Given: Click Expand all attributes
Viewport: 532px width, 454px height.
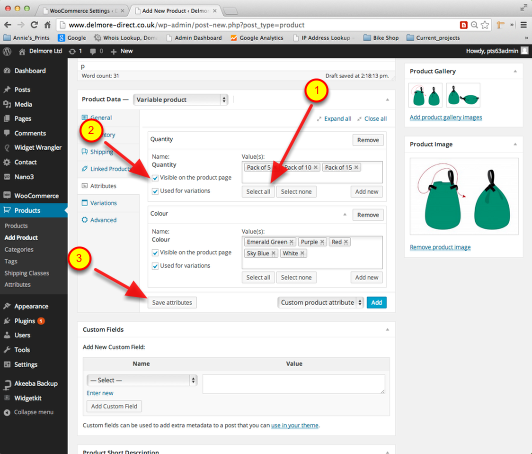Looking at the screenshot, I should 337,119.
